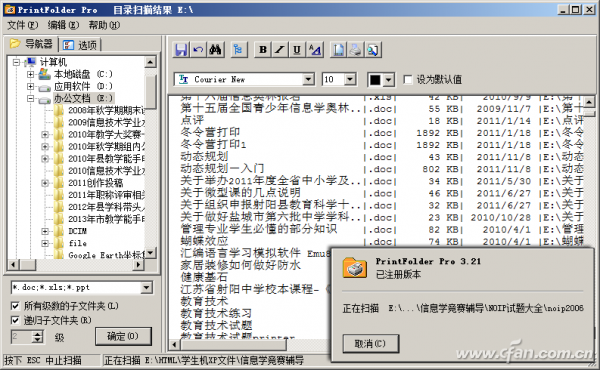Select the file folder in tree
Viewport: 600px width, 370px height.
click(x=78, y=243)
